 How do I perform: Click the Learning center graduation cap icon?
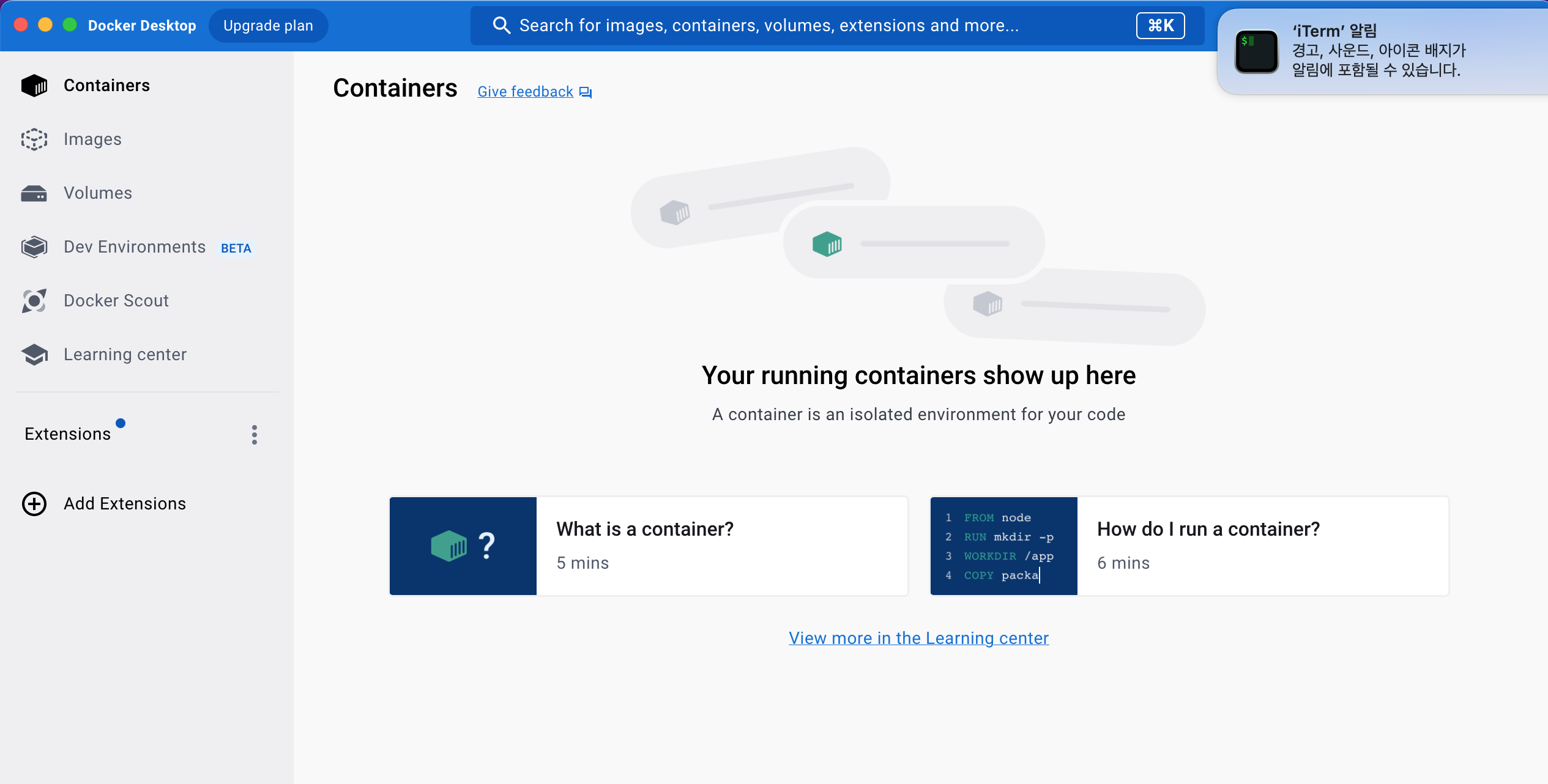34,355
